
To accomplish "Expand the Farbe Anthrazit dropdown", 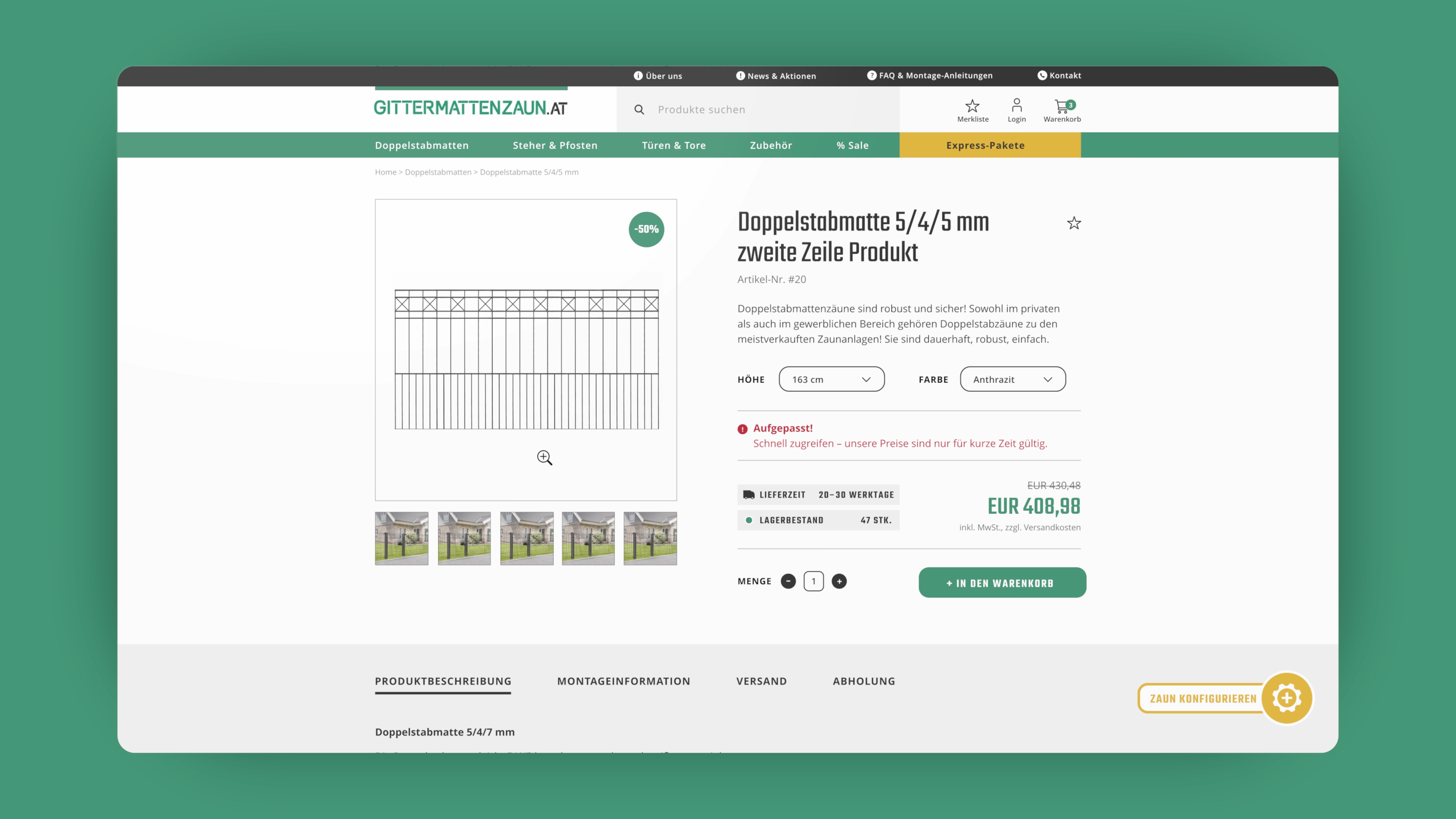I will [x=1012, y=379].
